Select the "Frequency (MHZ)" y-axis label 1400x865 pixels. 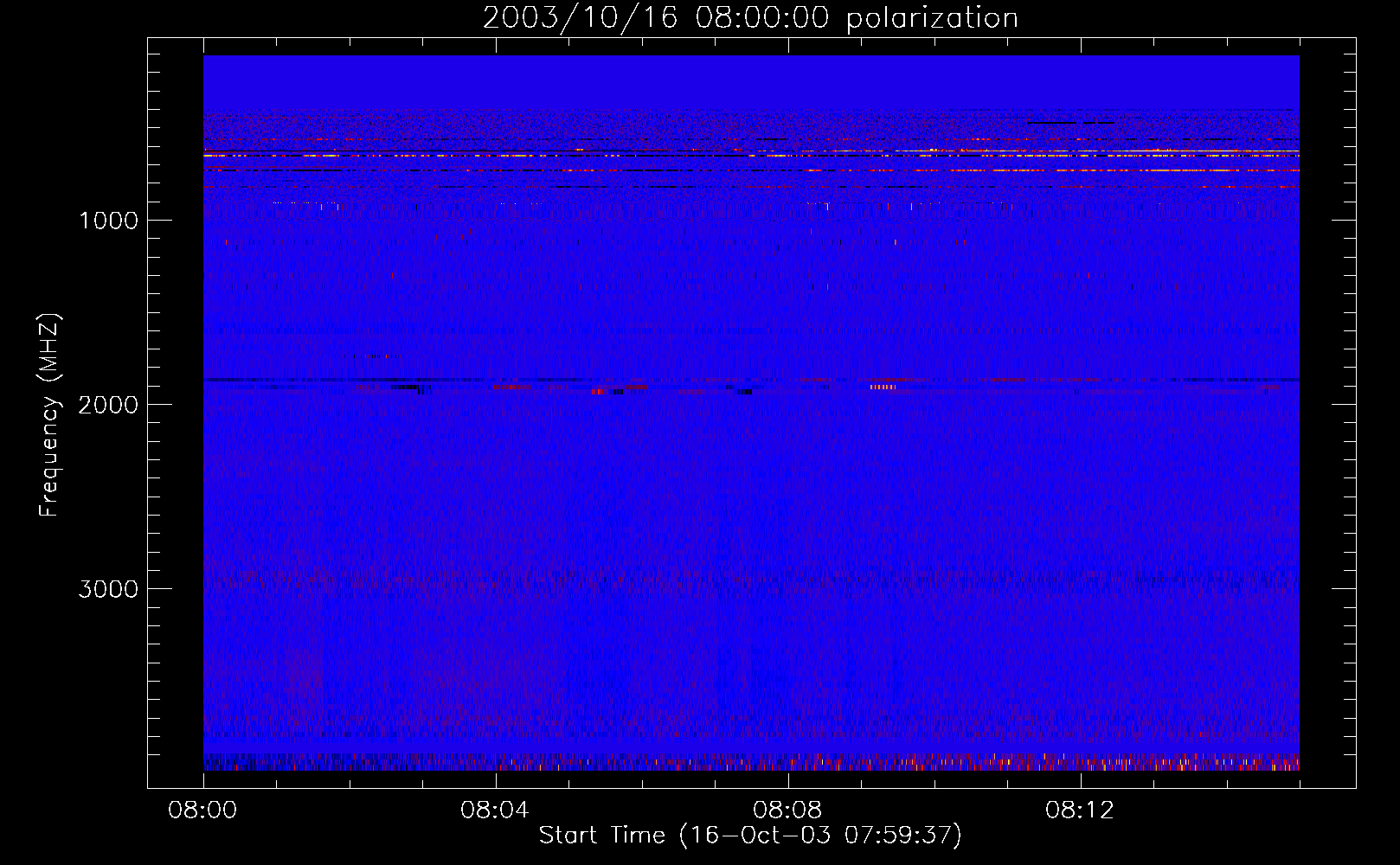point(49,415)
